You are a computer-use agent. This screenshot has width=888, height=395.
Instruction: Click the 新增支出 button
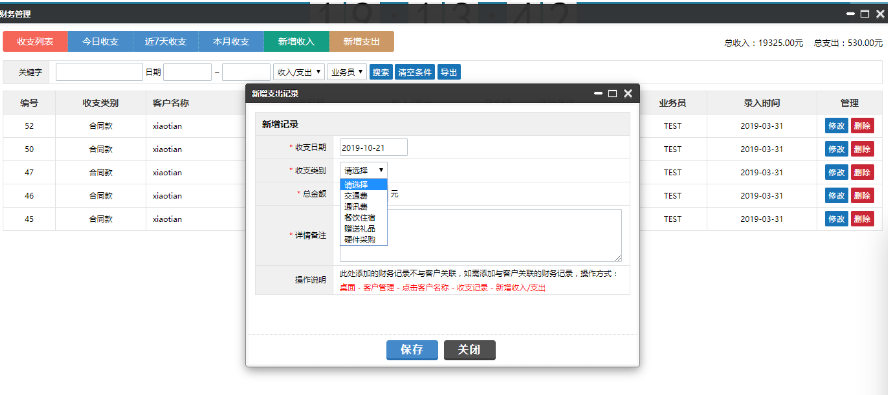pos(361,41)
